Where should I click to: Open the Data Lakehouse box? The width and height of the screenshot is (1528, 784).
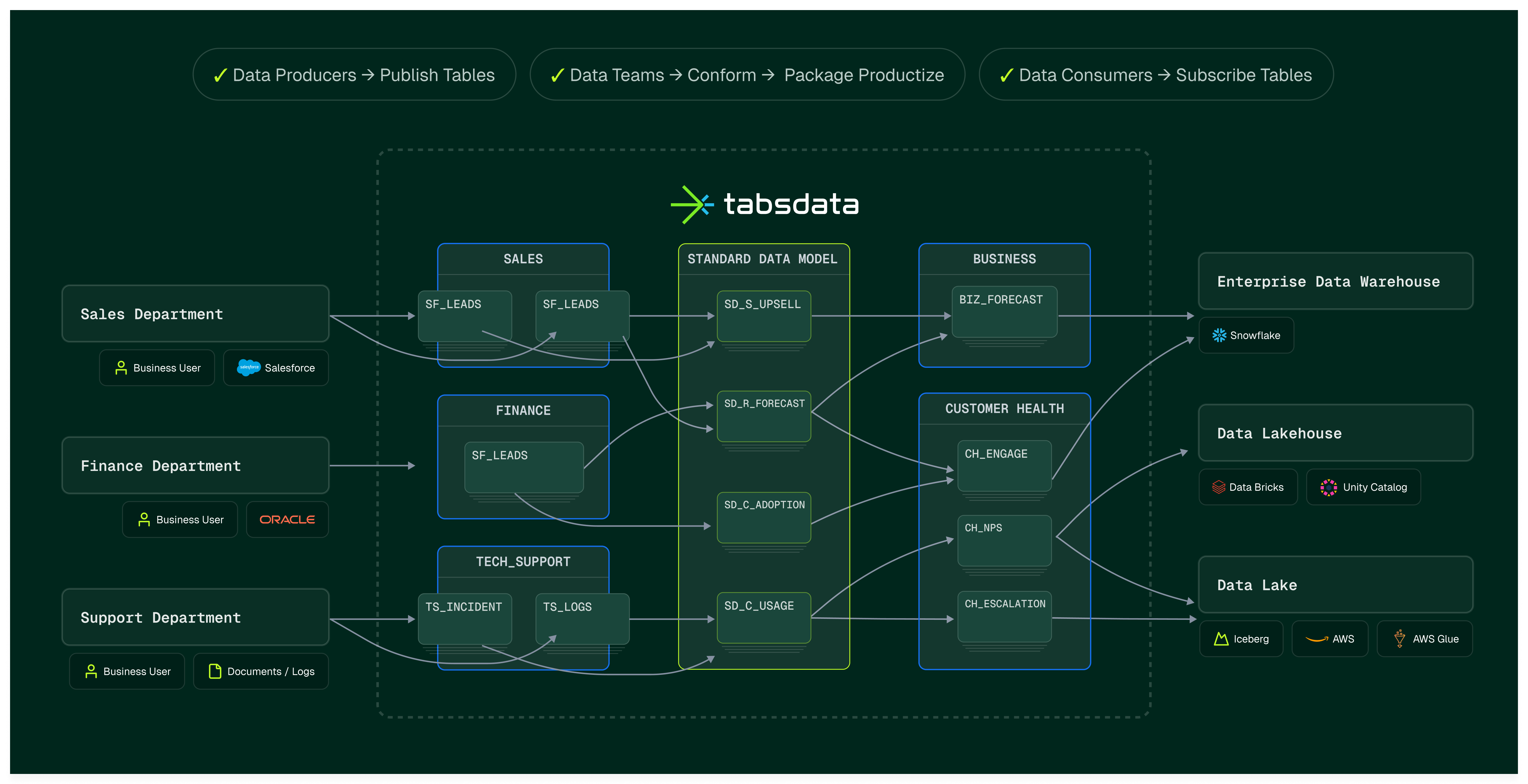pos(1335,433)
